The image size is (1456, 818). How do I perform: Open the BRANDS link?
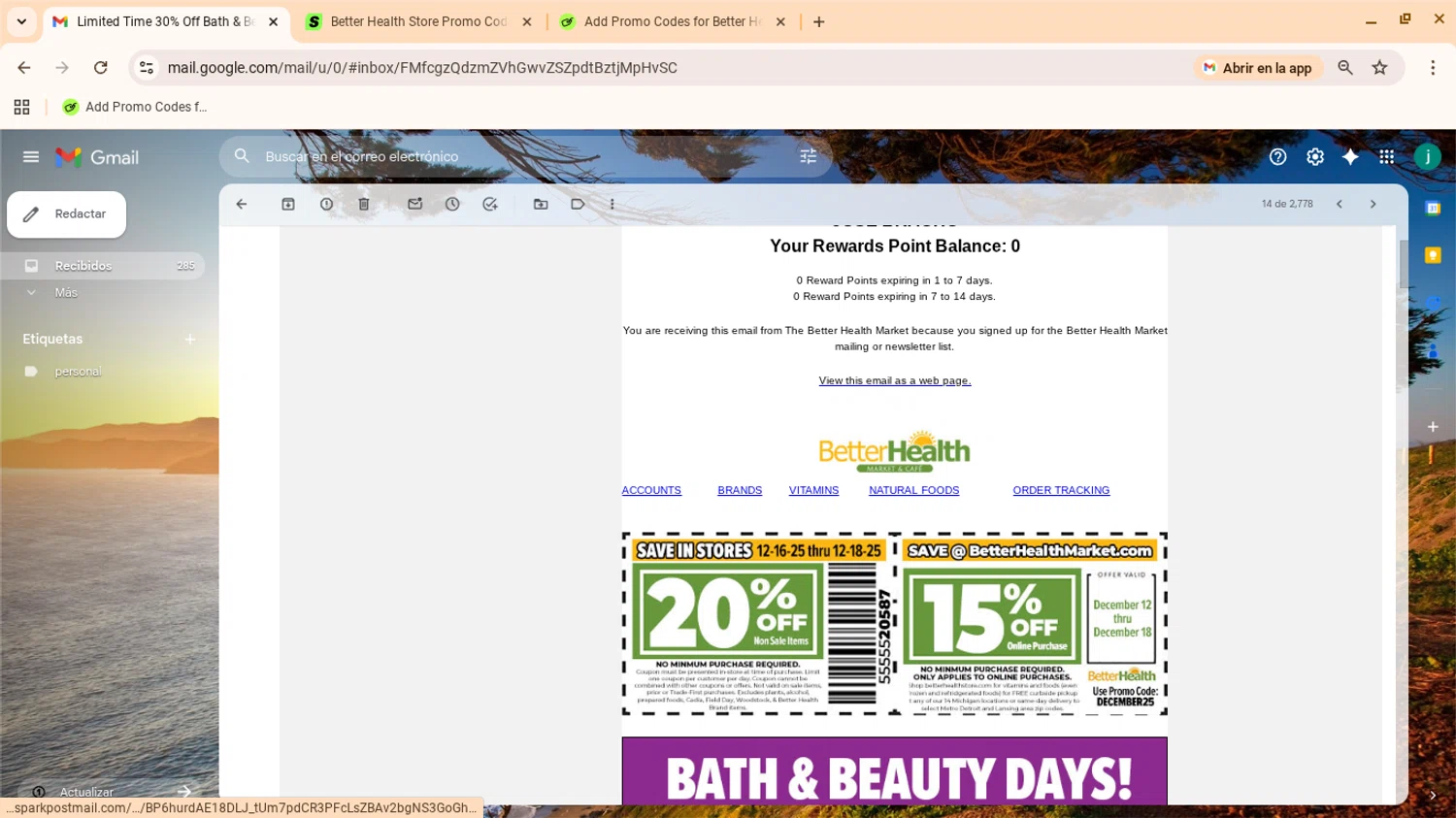740,490
